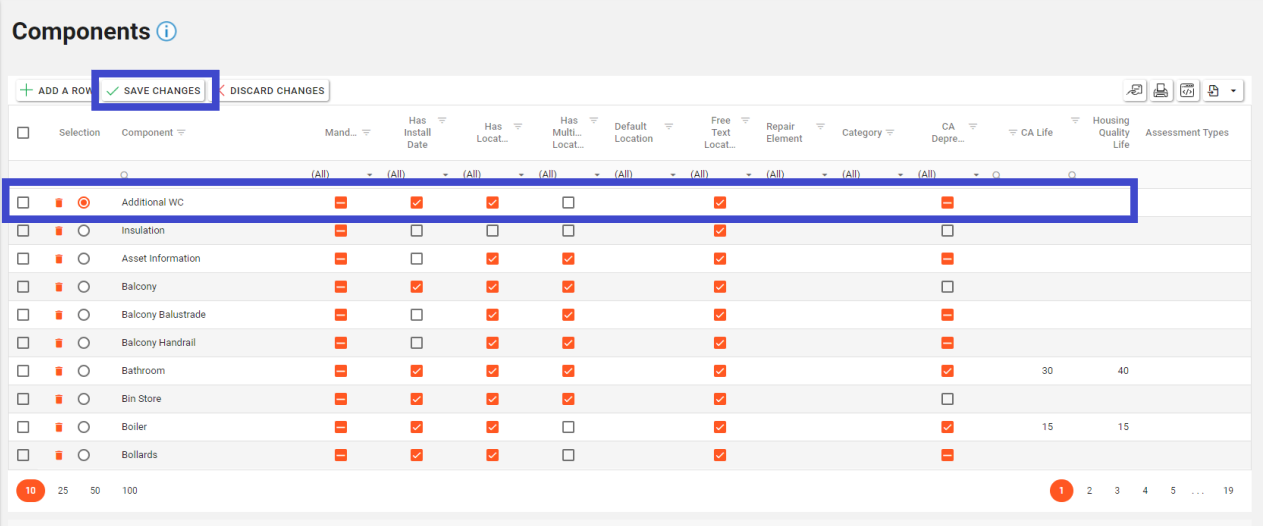Set page size to 25 rows
Screen dimensions: 1263x526
[63, 491]
